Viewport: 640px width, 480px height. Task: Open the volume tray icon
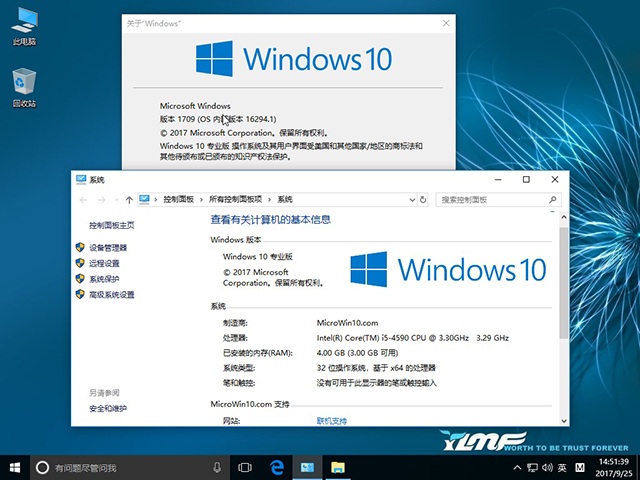(547, 468)
